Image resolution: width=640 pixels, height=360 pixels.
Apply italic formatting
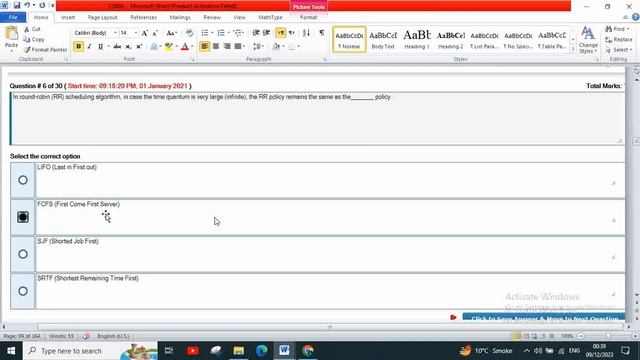click(89, 47)
